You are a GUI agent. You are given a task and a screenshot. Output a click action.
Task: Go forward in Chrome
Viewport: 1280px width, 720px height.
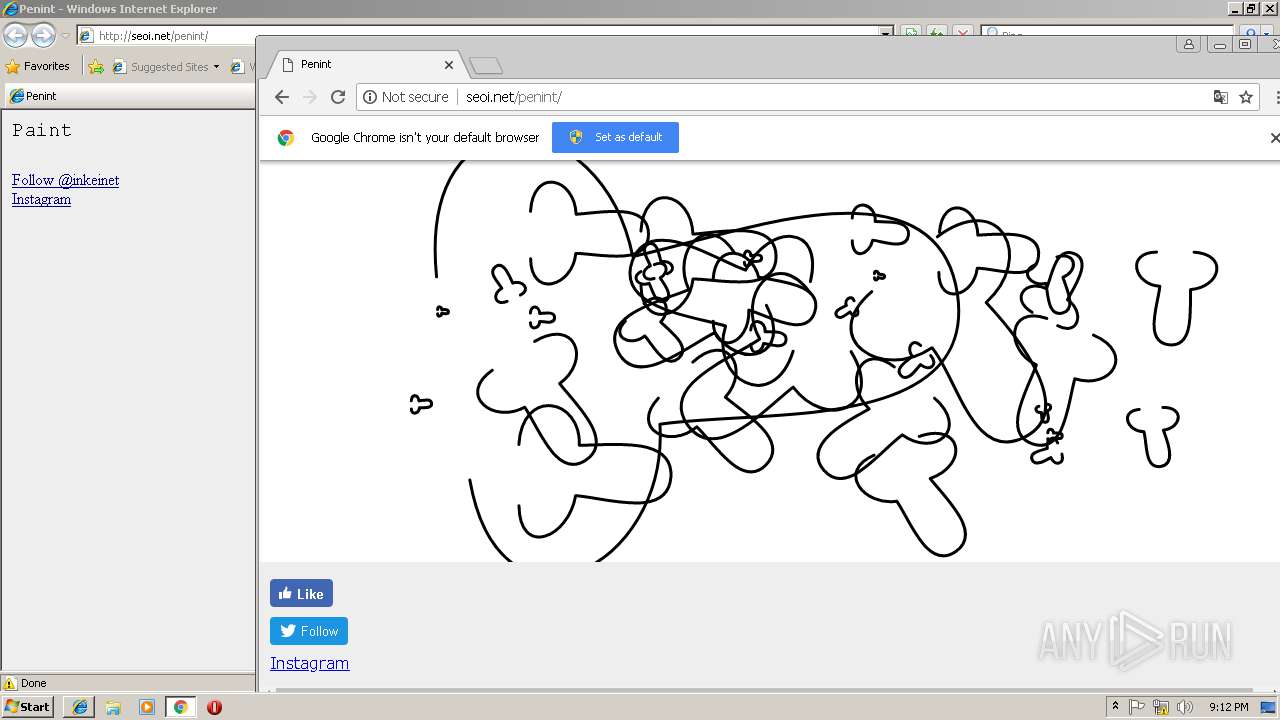pos(309,97)
